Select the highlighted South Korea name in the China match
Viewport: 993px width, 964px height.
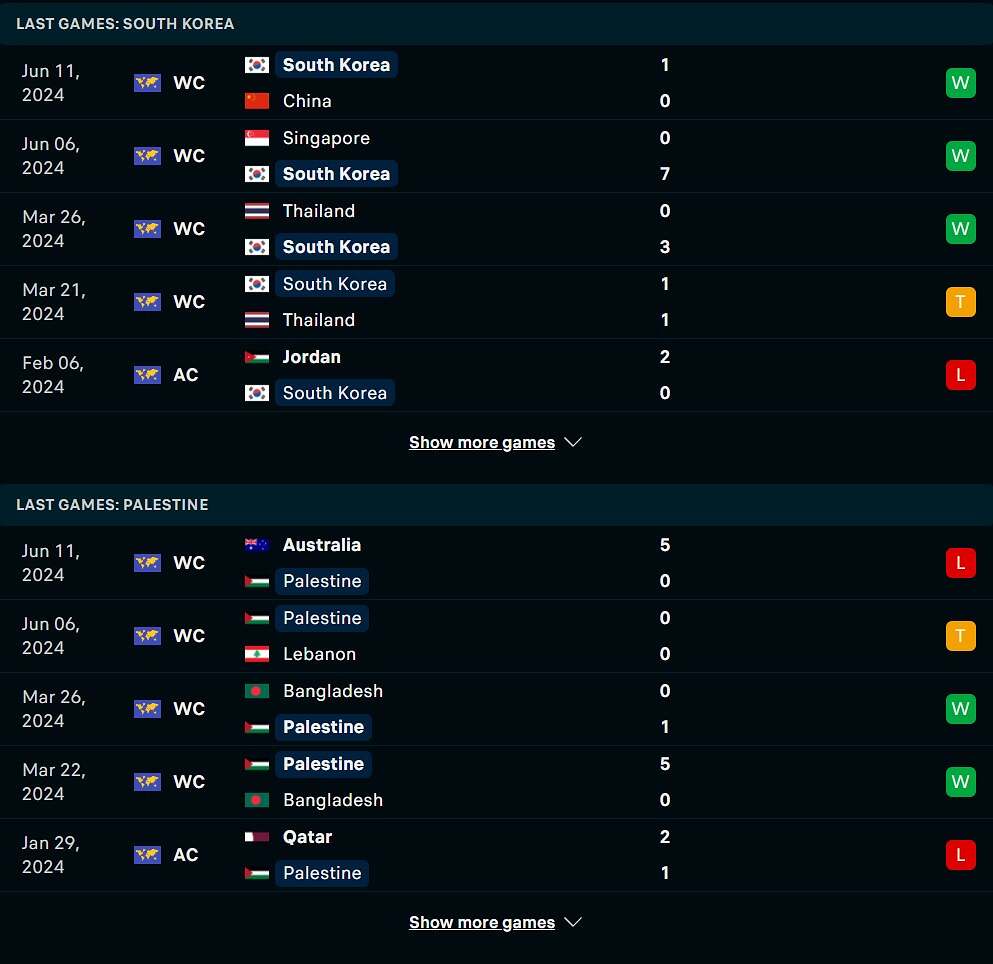tap(336, 65)
